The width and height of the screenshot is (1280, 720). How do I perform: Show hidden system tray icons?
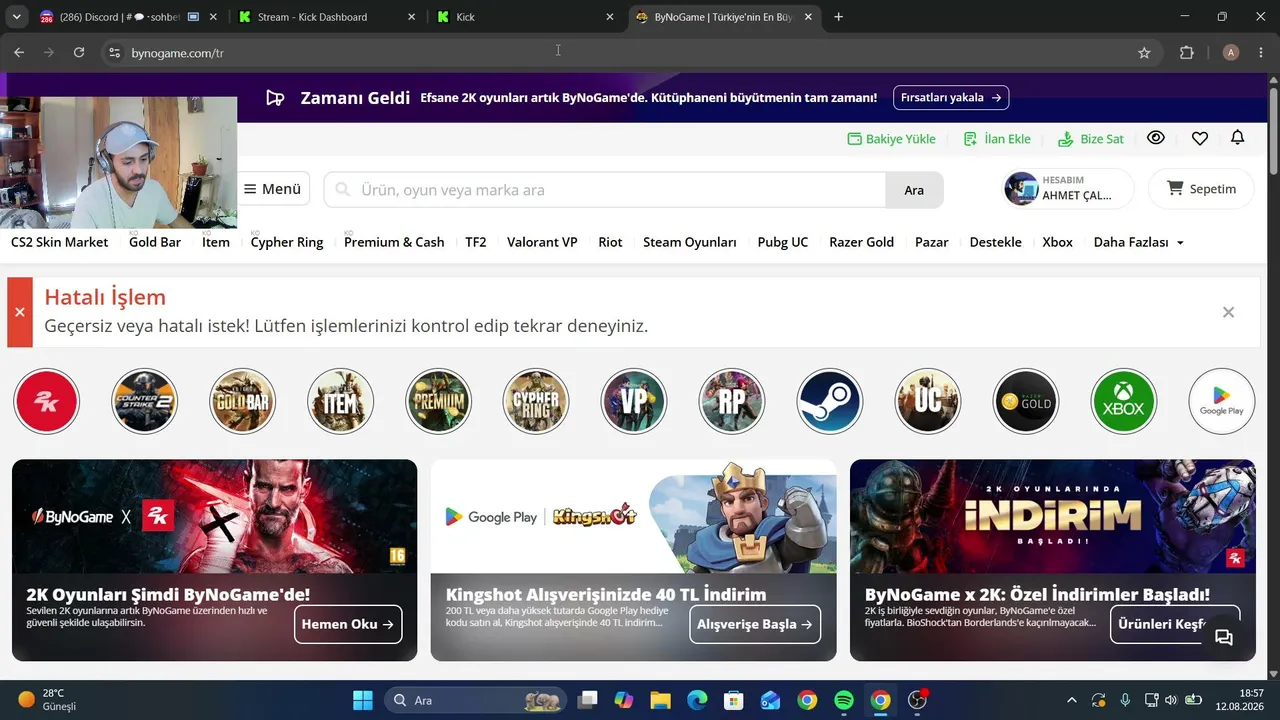1072,700
